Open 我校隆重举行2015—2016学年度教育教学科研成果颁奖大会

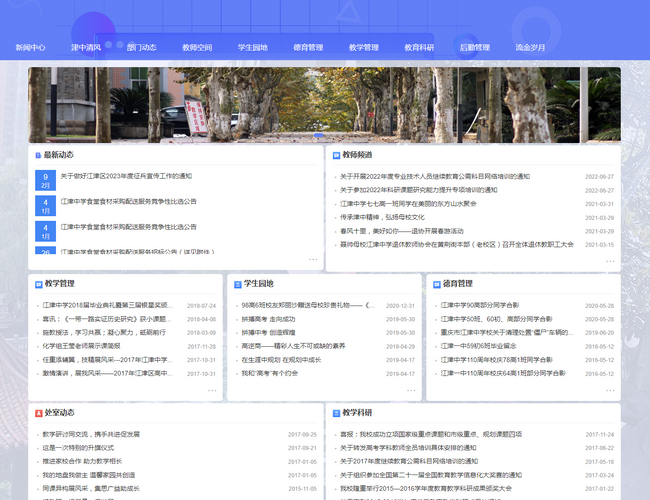coord(426,488)
